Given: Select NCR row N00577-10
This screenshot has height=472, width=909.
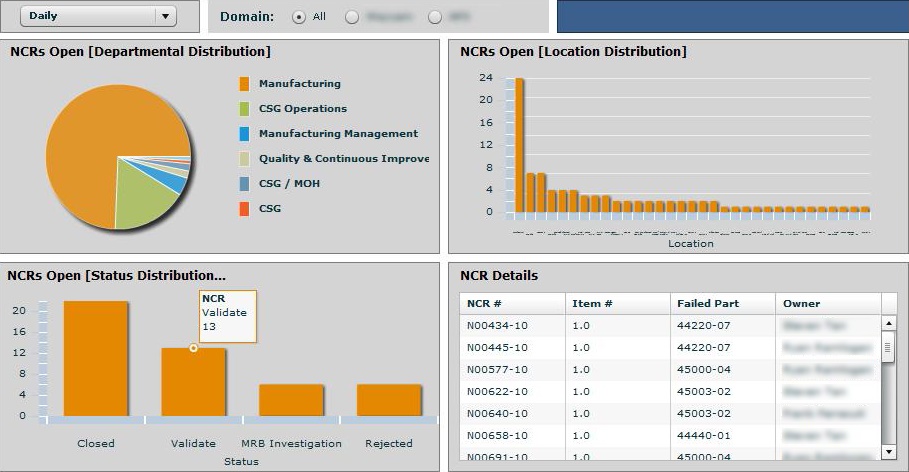Looking at the screenshot, I should tap(498, 370).
